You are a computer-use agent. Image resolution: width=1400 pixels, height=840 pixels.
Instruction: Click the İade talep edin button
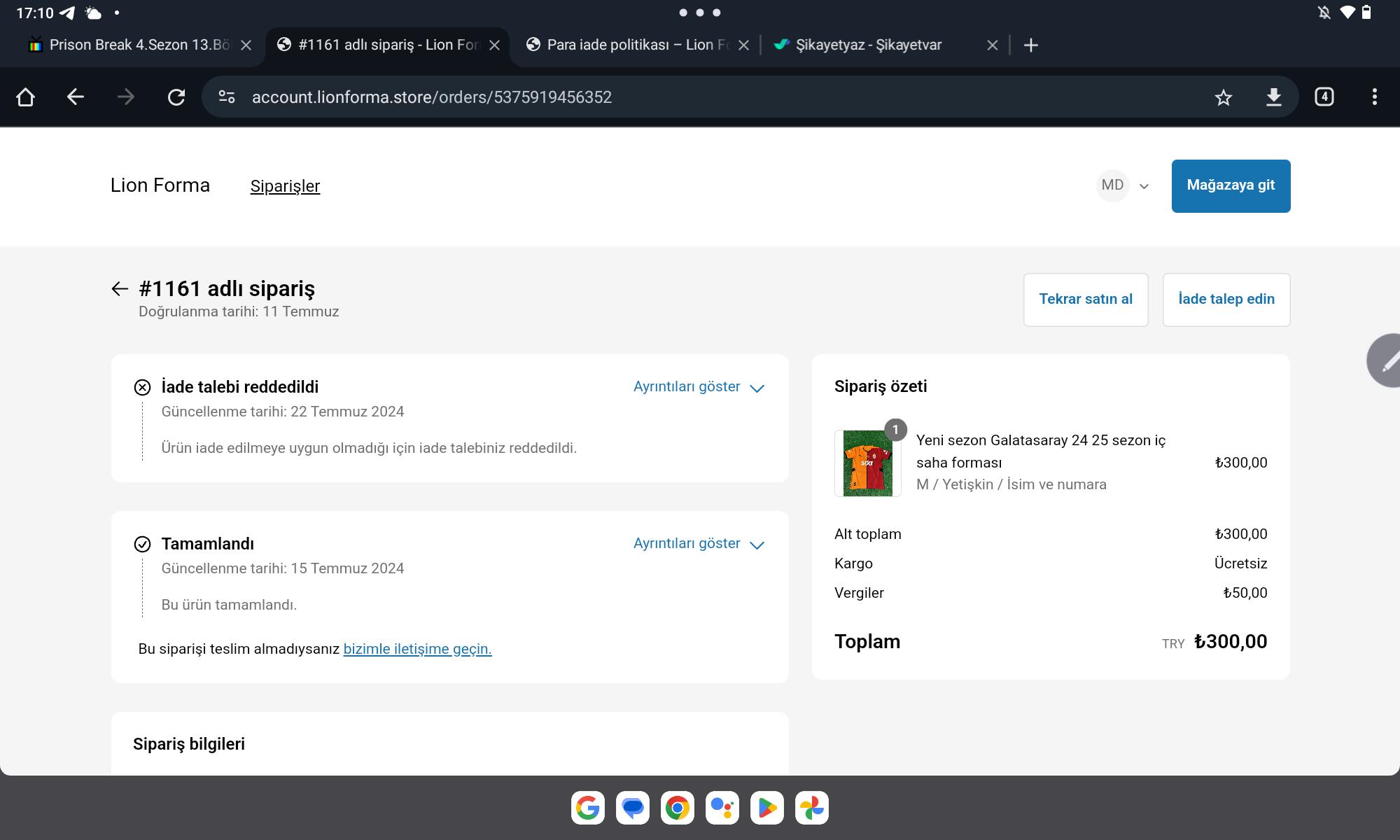tap(1226, 300)
